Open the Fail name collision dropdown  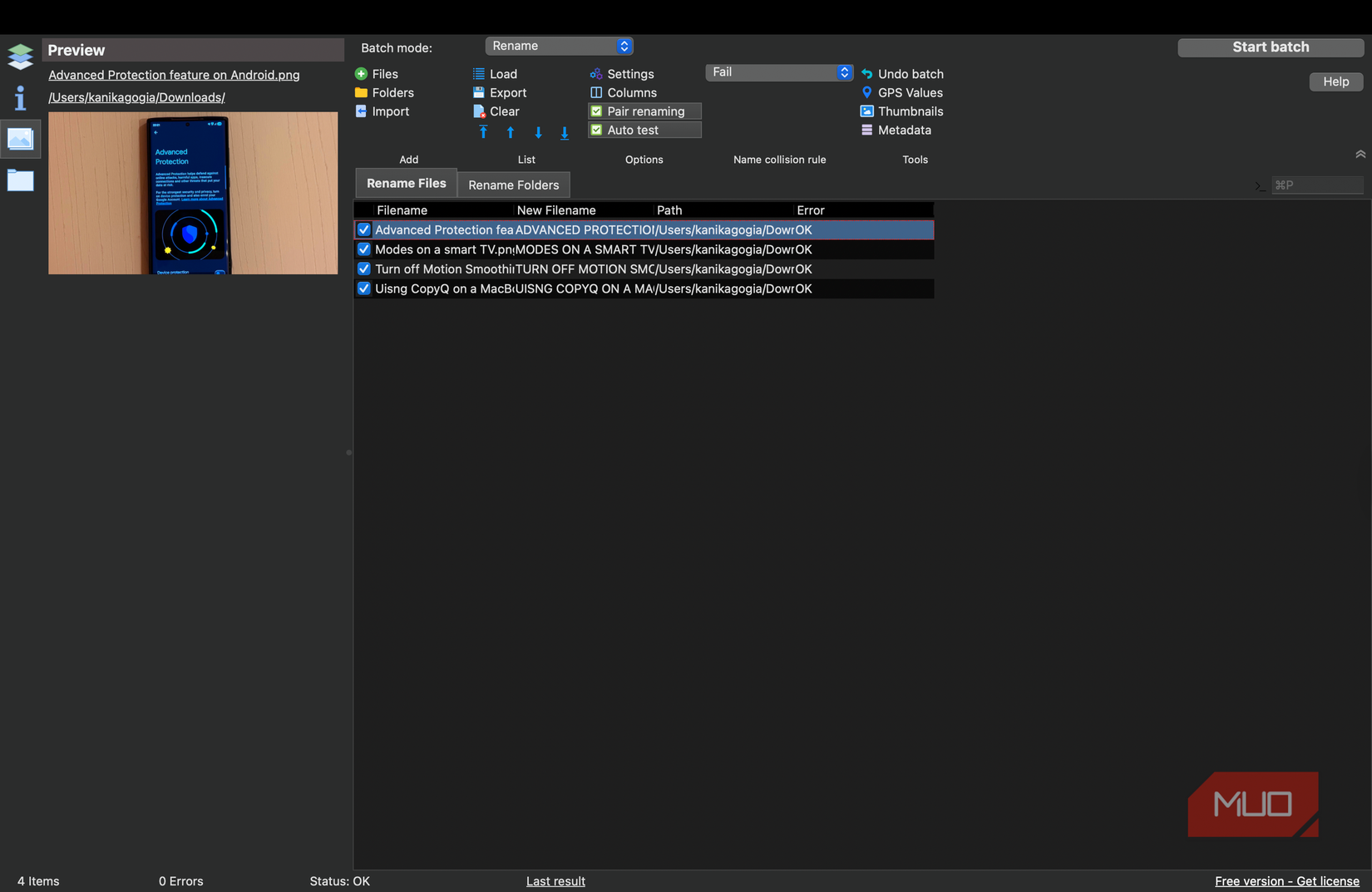pyautogui.click(x=779, y=72)
